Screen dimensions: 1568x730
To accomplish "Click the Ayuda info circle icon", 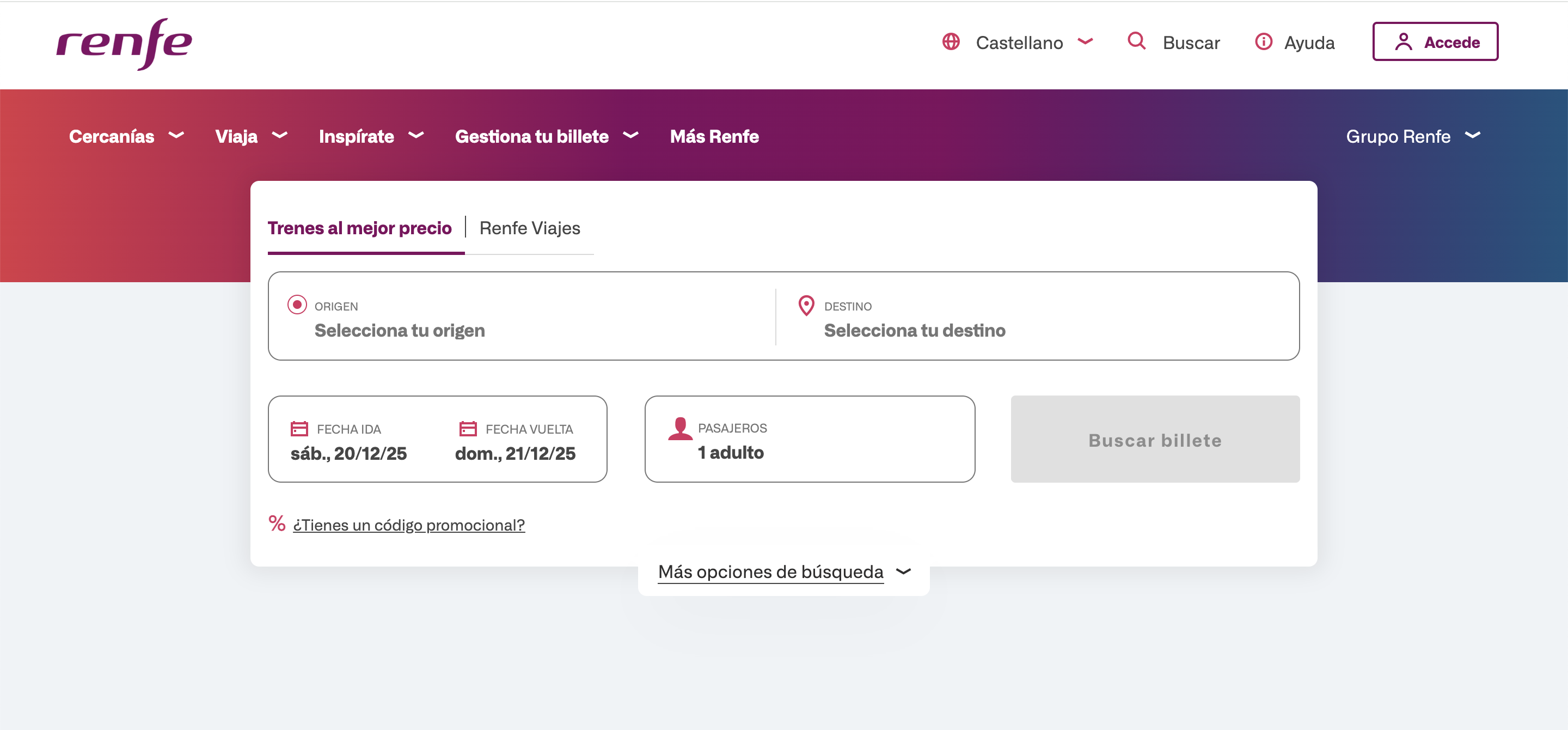I will click(1263, 42).
